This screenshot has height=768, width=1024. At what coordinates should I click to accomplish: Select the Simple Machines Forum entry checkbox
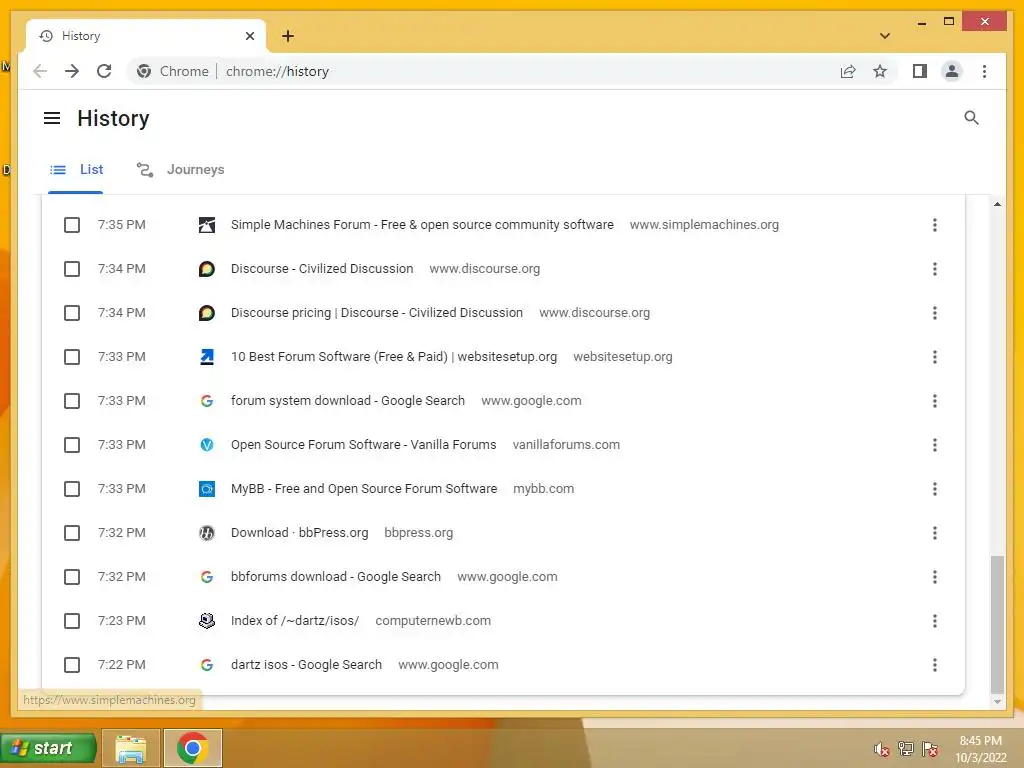point(72,225)
